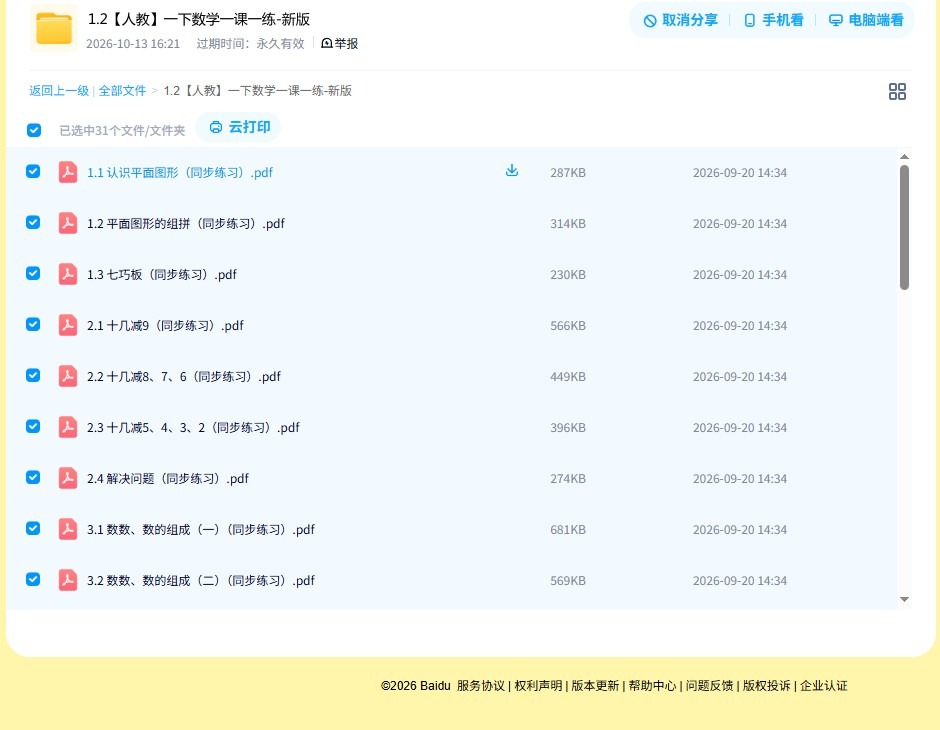Toggle the select-all files checkbox
940x730 pixels.
pyautogui.click(x=34, y=130)
